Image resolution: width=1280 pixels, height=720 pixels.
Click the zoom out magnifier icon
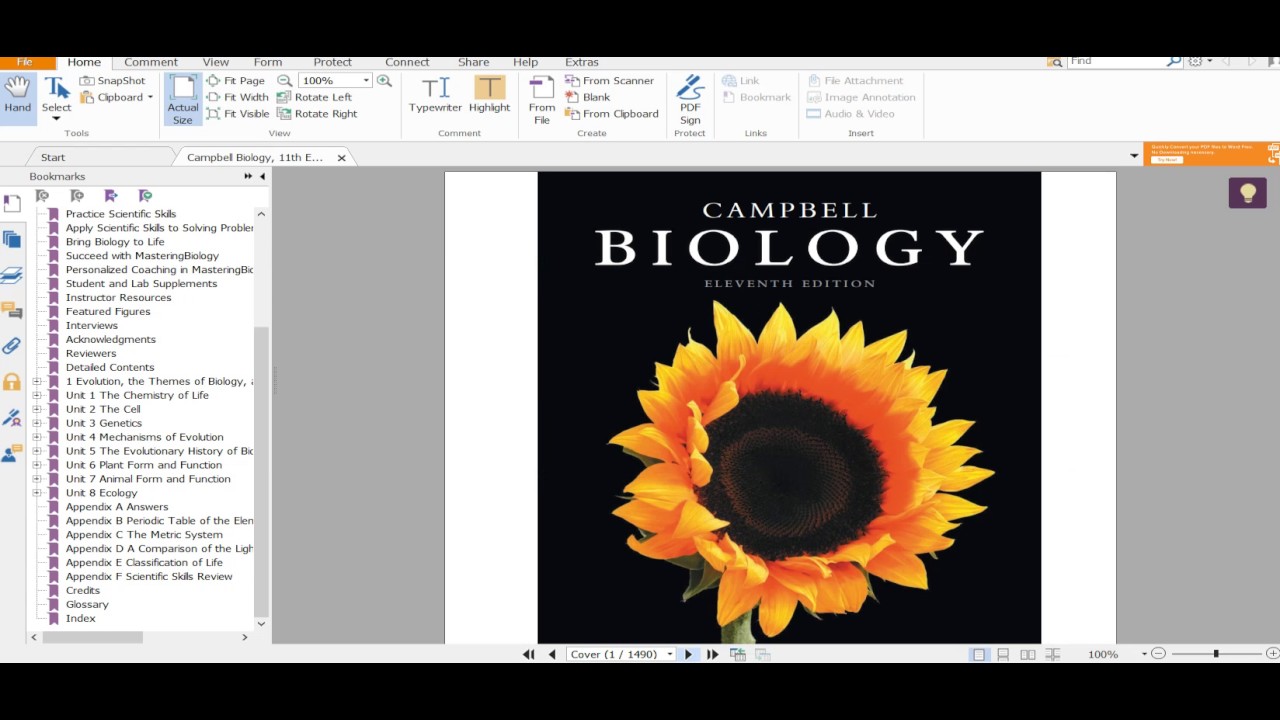point(284,81)
